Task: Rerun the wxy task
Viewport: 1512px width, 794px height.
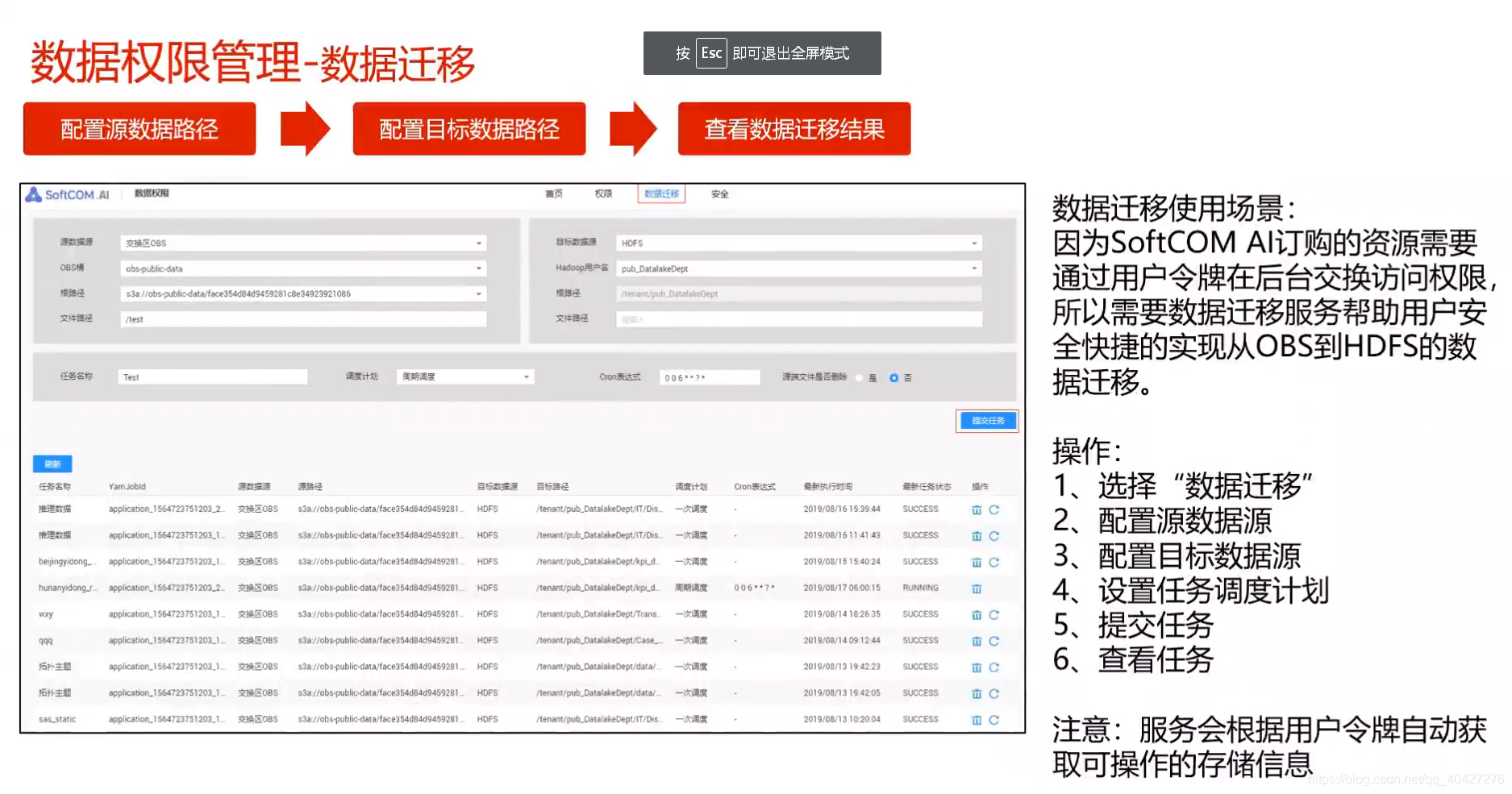Action: click(x=994, y=615)
